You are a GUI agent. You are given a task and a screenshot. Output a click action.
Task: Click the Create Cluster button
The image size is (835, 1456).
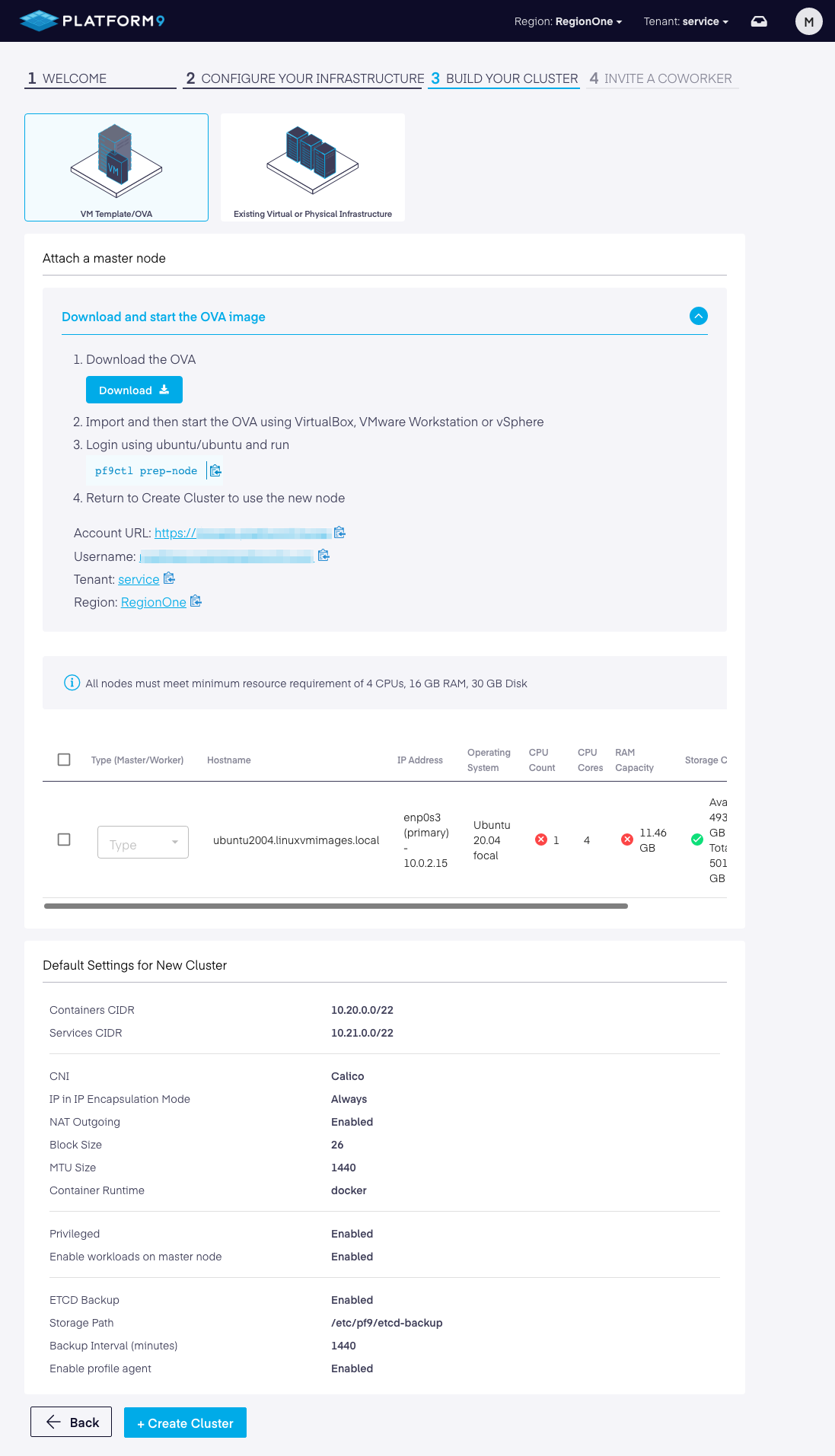[185, 1423]
